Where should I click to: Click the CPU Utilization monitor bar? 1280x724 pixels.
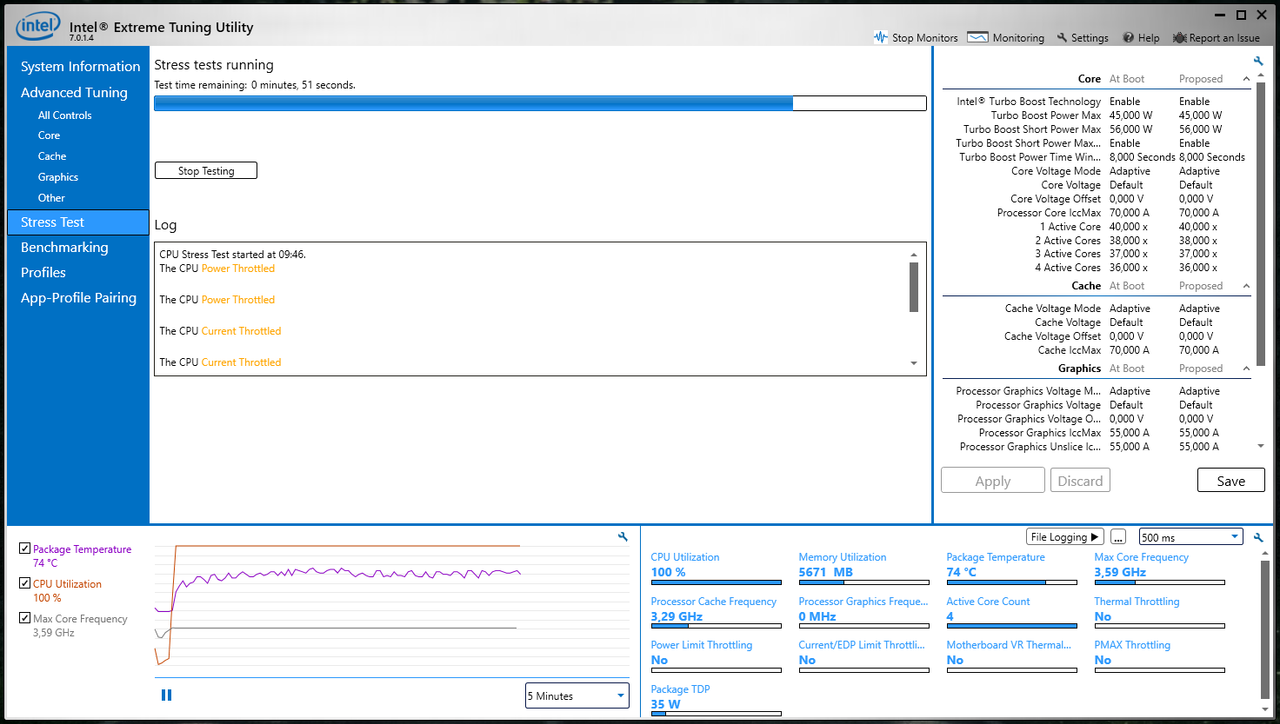(x=716, y=582)
